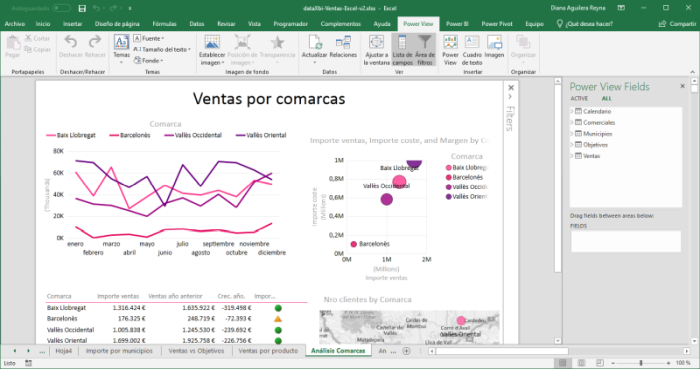The height and width of the screenshot is (369, 700).
Task: Toggle the Autoguardado switch
Action: pyautogui.click(x=61, y=8)
